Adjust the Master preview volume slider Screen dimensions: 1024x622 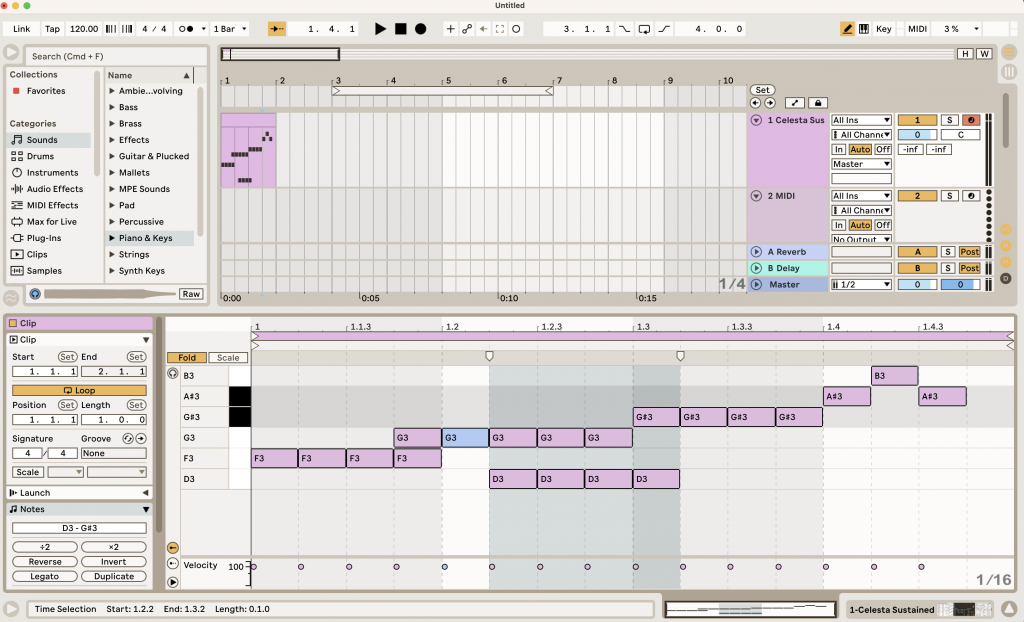tap(960, 285)
